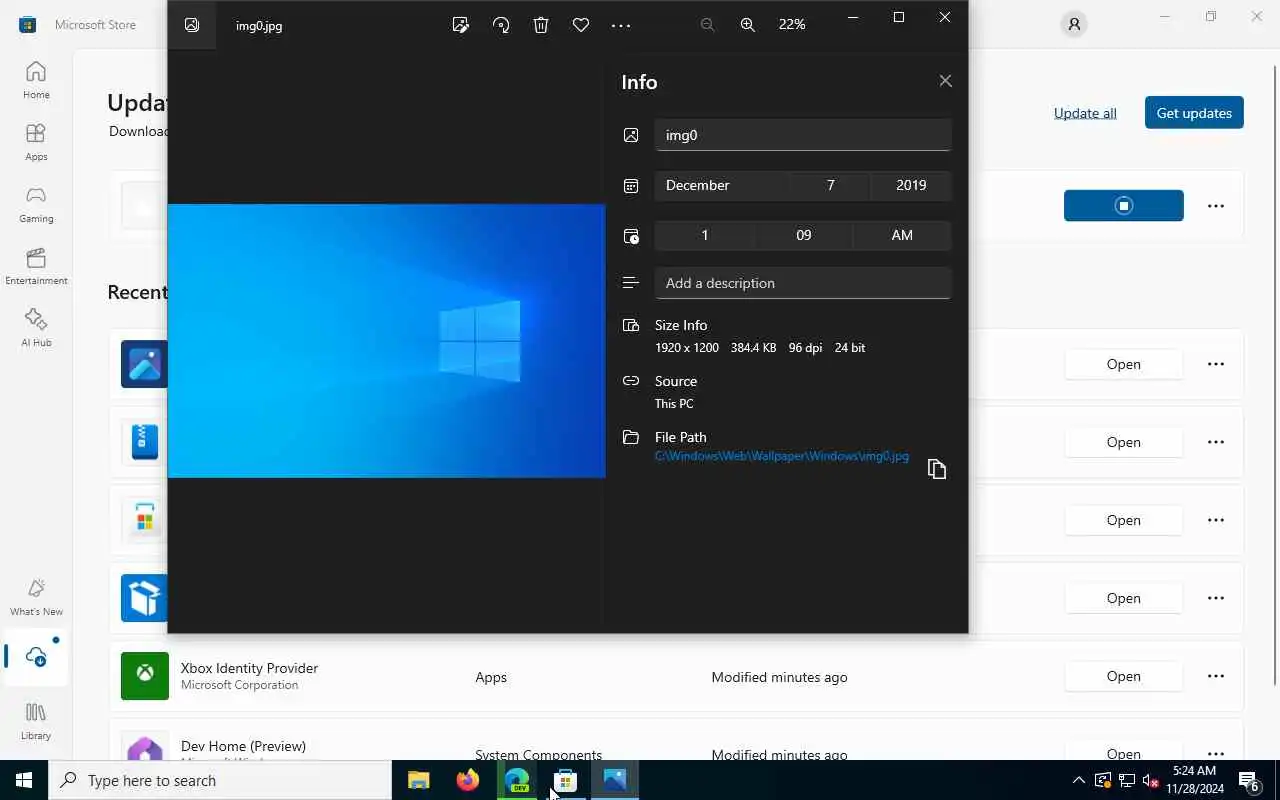Viewport: 1280px width, 800px height.
Task: Open Apps section in Microsoft Store sidebar
Action: tap(36, 142)
